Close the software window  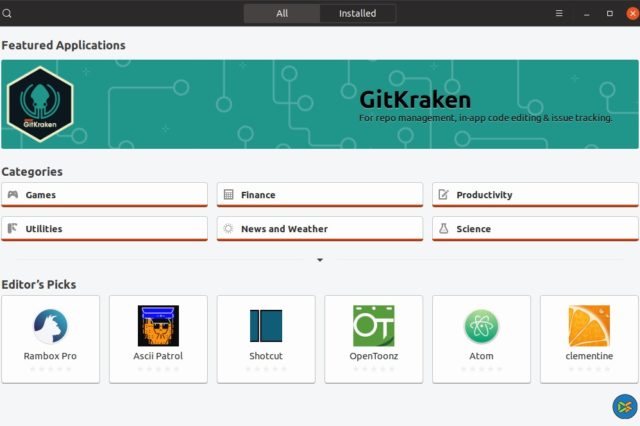pyautogui.click(x=633, y=13)
